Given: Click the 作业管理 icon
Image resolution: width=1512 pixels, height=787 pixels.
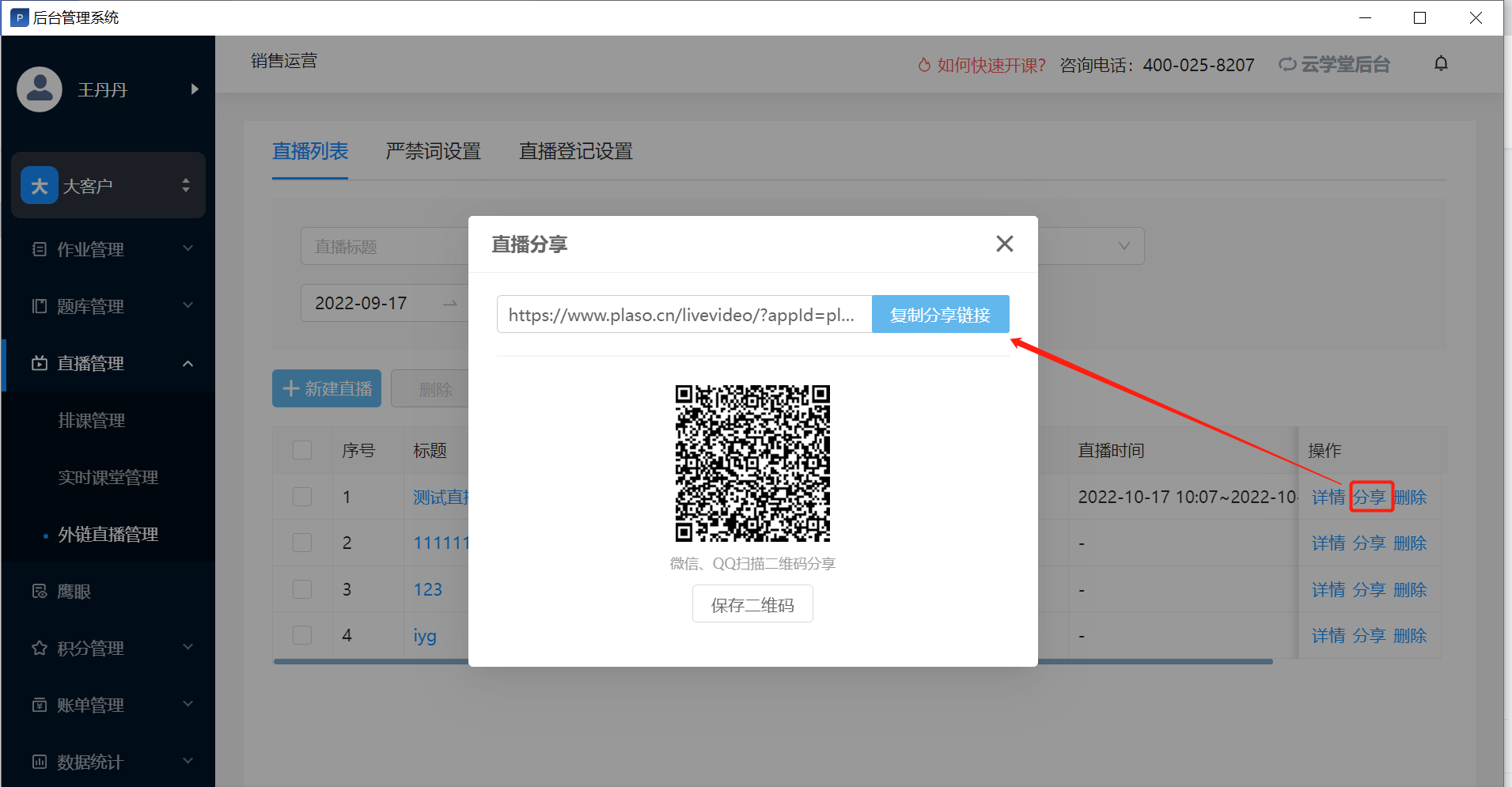Looking at the screenshot, I should (x=40, y=249).
